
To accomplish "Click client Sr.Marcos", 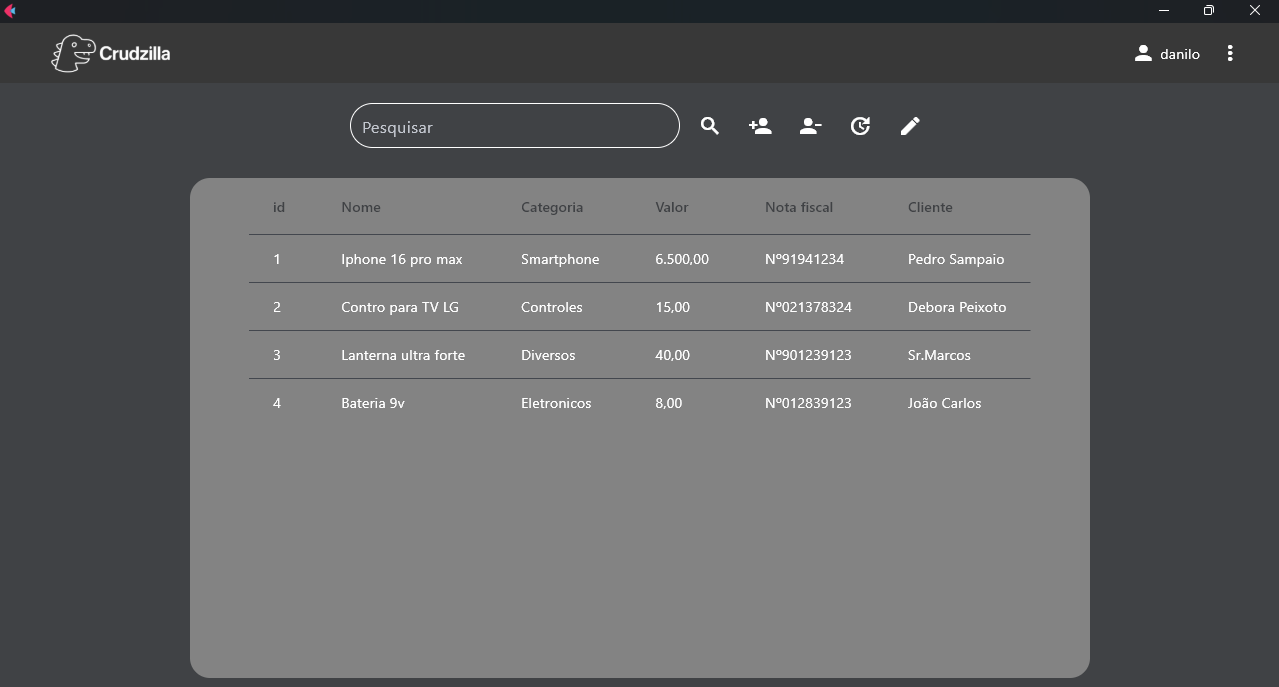I will point(939,355).
